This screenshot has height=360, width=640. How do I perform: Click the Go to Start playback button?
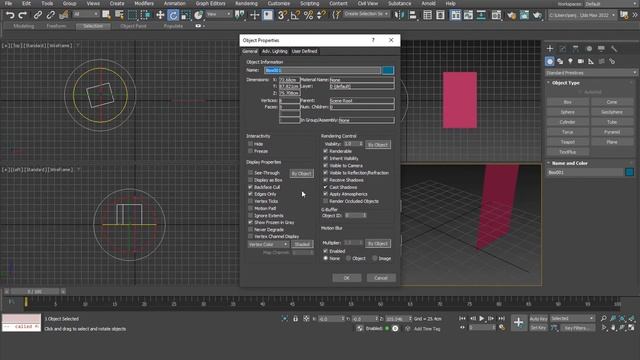click(x=462, y=318)
